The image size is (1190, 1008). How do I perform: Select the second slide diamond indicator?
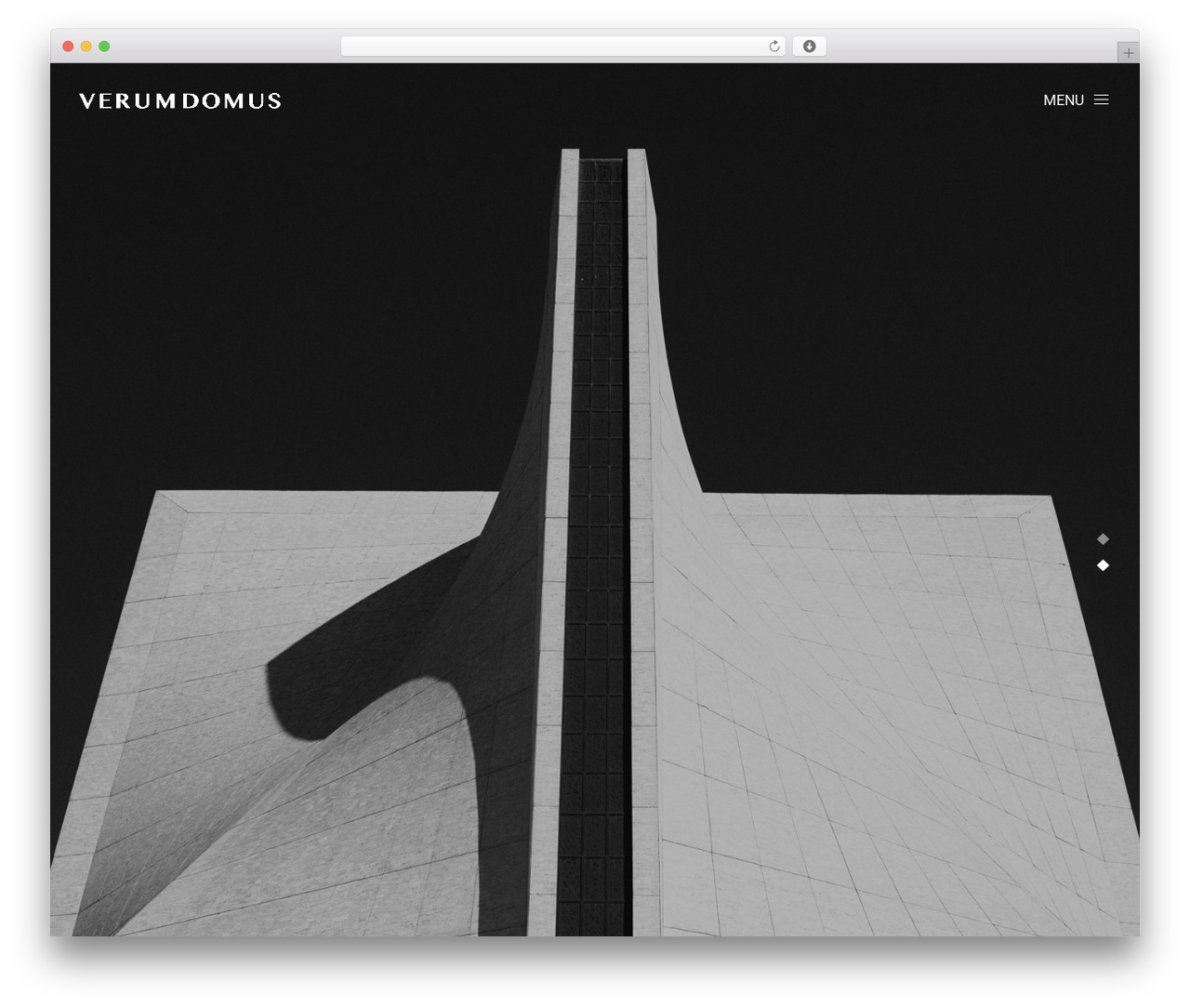(1103, 565)
